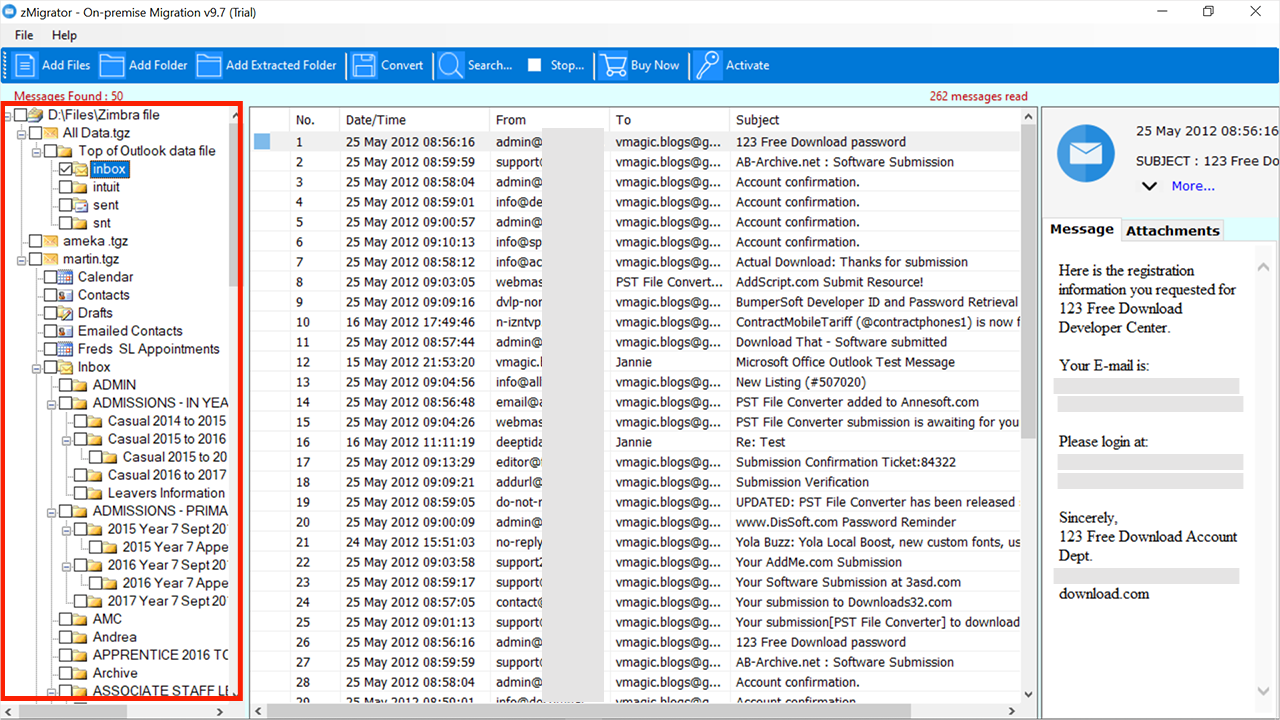Click the message list vertical scrollbar thumb
This screenshot has height=720, width=1280.
click(x=1028, y=282)
